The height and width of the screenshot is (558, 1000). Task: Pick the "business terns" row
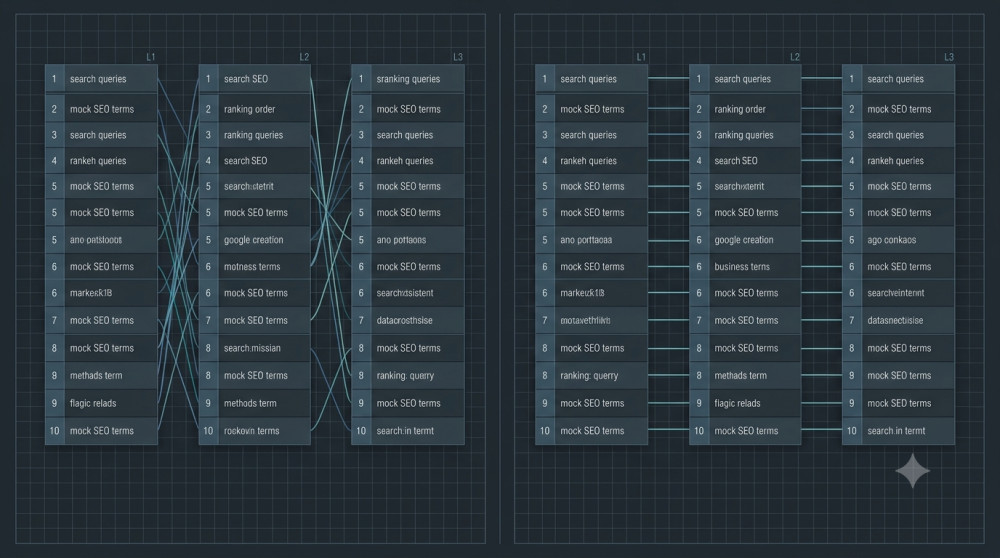745,267
